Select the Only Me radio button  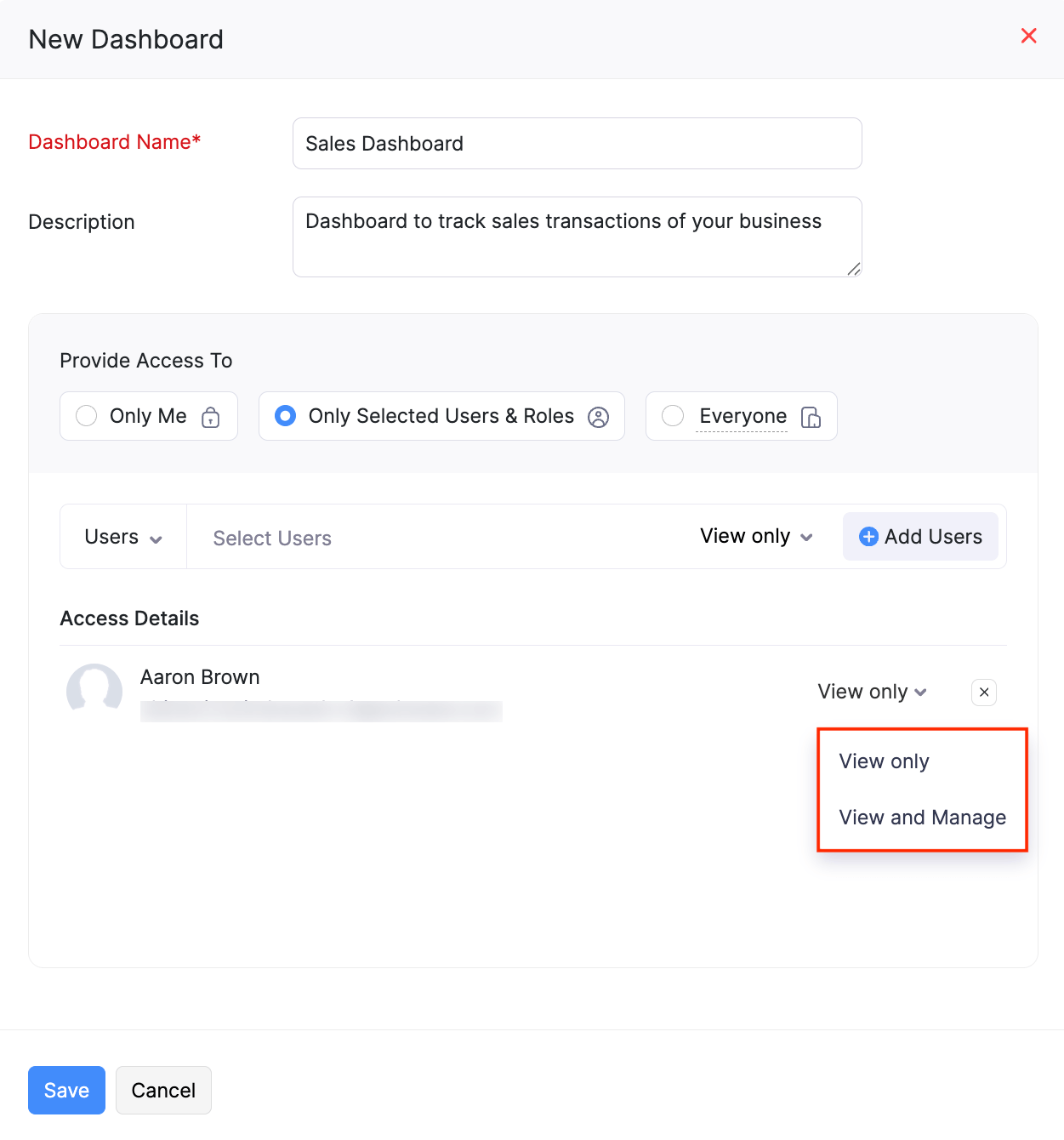click(86, 416)
